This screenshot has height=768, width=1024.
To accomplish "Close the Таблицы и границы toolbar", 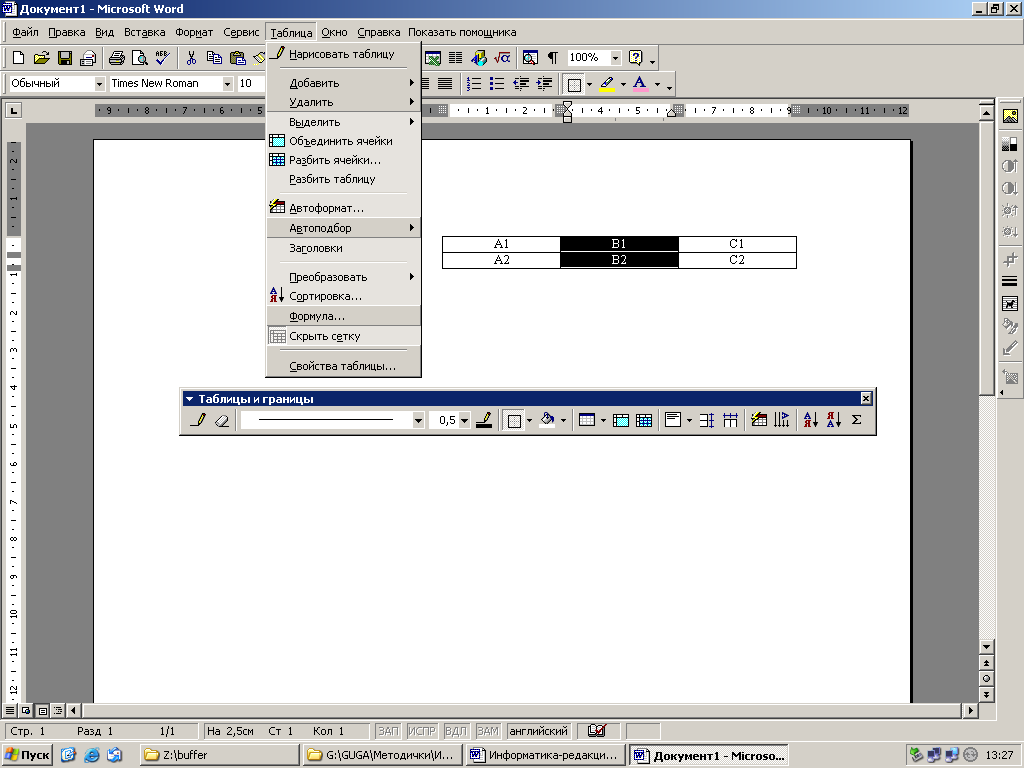I will (866, 398).
